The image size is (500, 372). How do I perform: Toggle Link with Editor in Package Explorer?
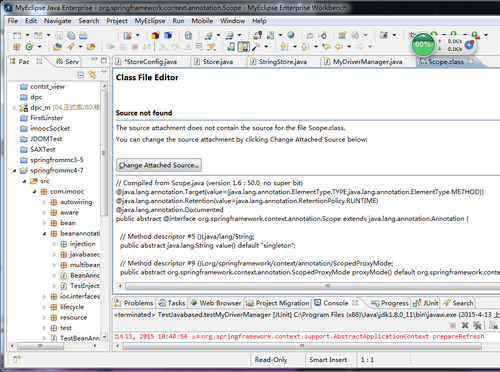click(92, 75)
